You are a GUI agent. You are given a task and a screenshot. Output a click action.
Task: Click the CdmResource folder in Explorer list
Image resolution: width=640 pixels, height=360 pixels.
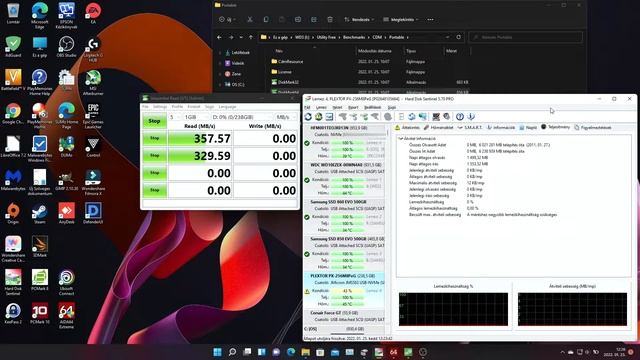(x=287, y=62)
